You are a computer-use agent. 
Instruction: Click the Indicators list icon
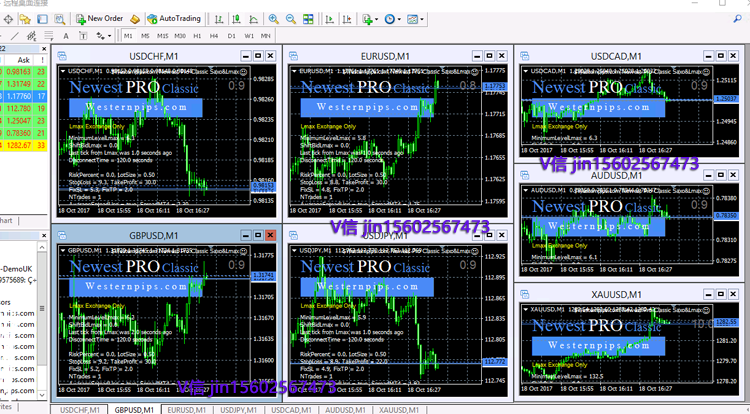pyautogui.click(x=367, y=19)
